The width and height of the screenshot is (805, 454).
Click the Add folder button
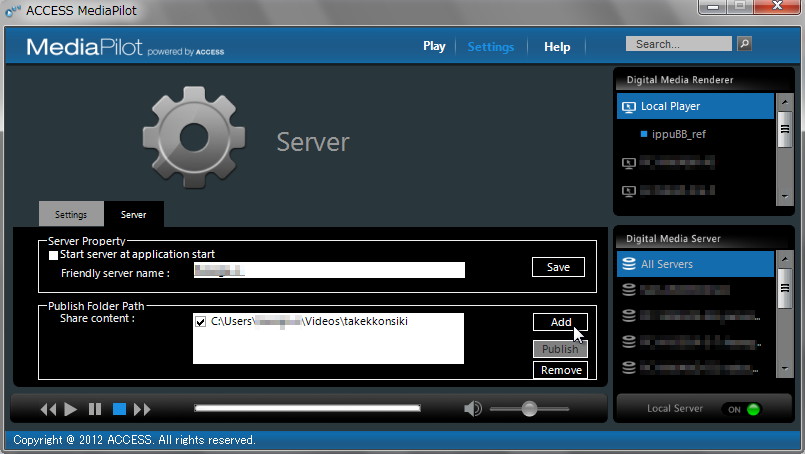pyautogui.click(x=560, y=322)
